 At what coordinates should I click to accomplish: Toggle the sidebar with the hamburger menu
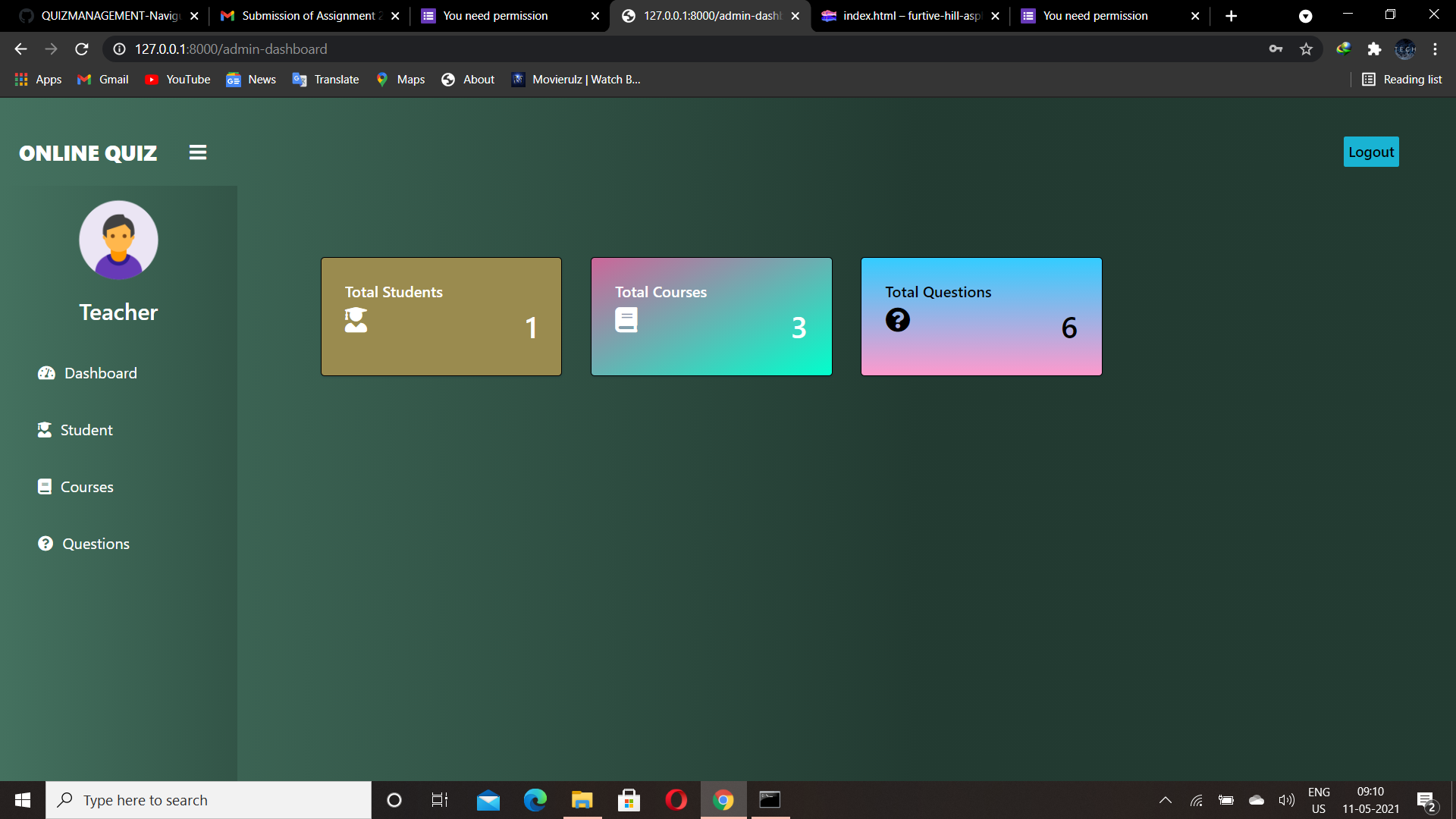click(x=197, y=152)
